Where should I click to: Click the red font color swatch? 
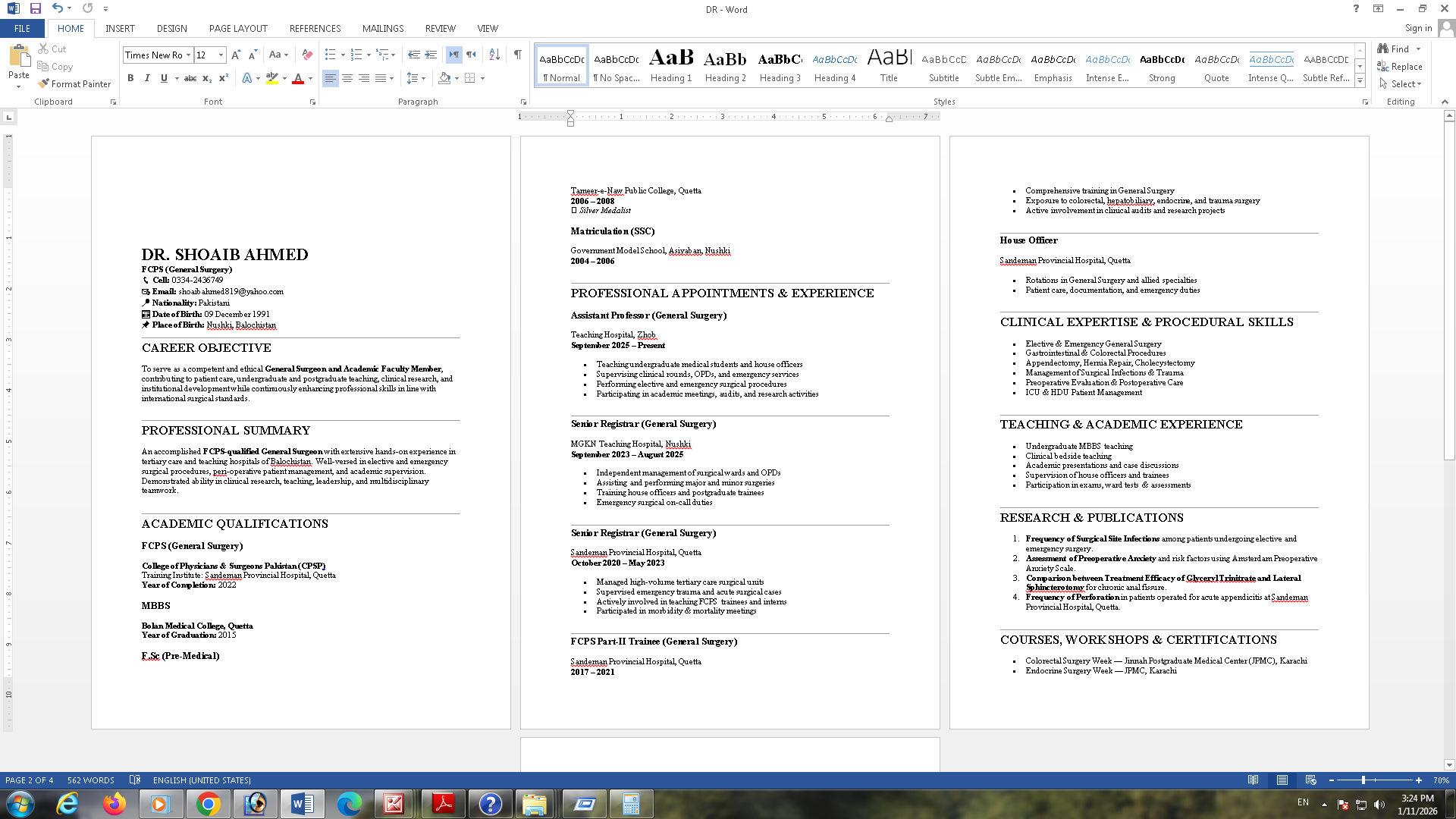click(298, 79)
